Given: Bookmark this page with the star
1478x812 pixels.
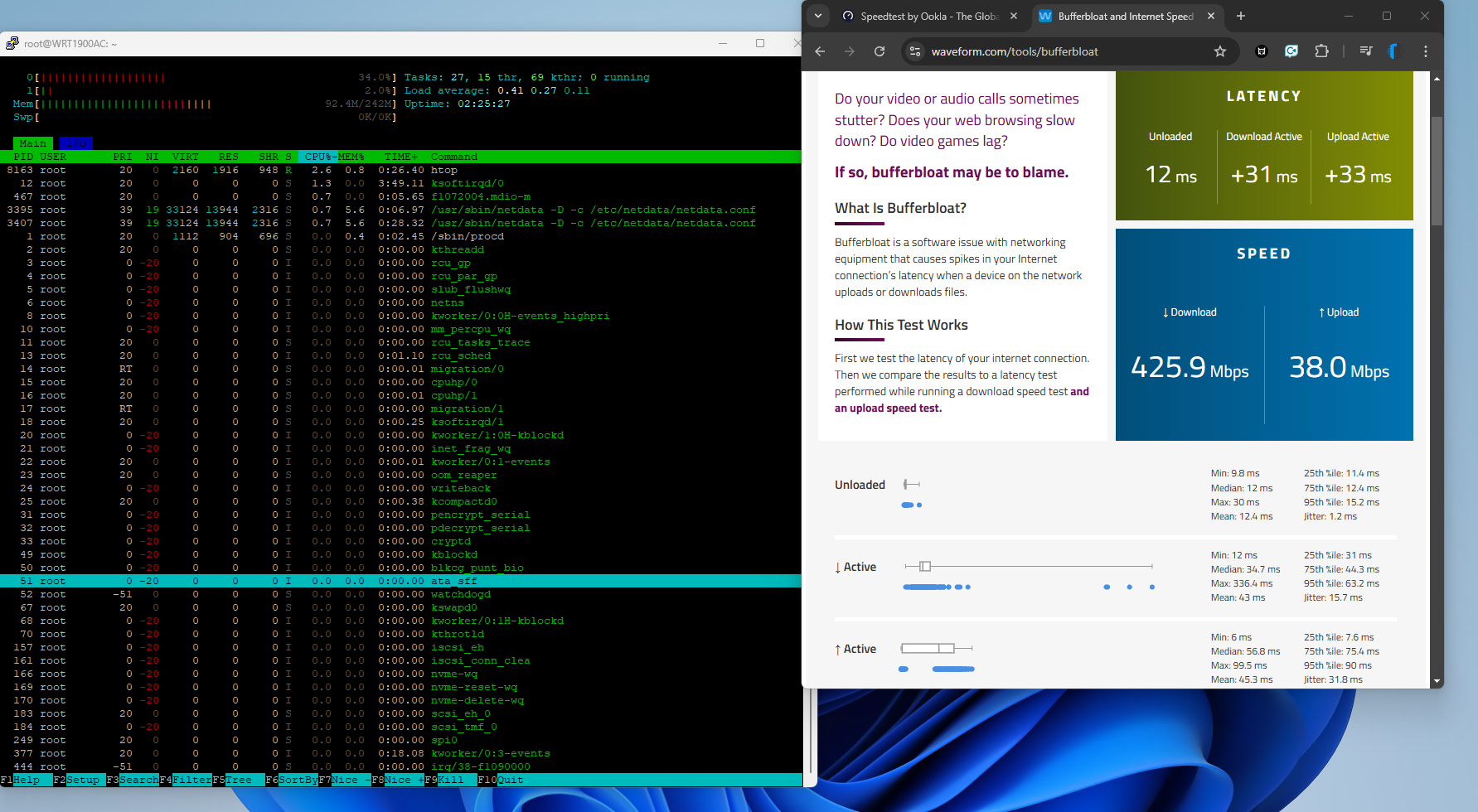Looking at the screenshot, I should tap(1220, 51).
